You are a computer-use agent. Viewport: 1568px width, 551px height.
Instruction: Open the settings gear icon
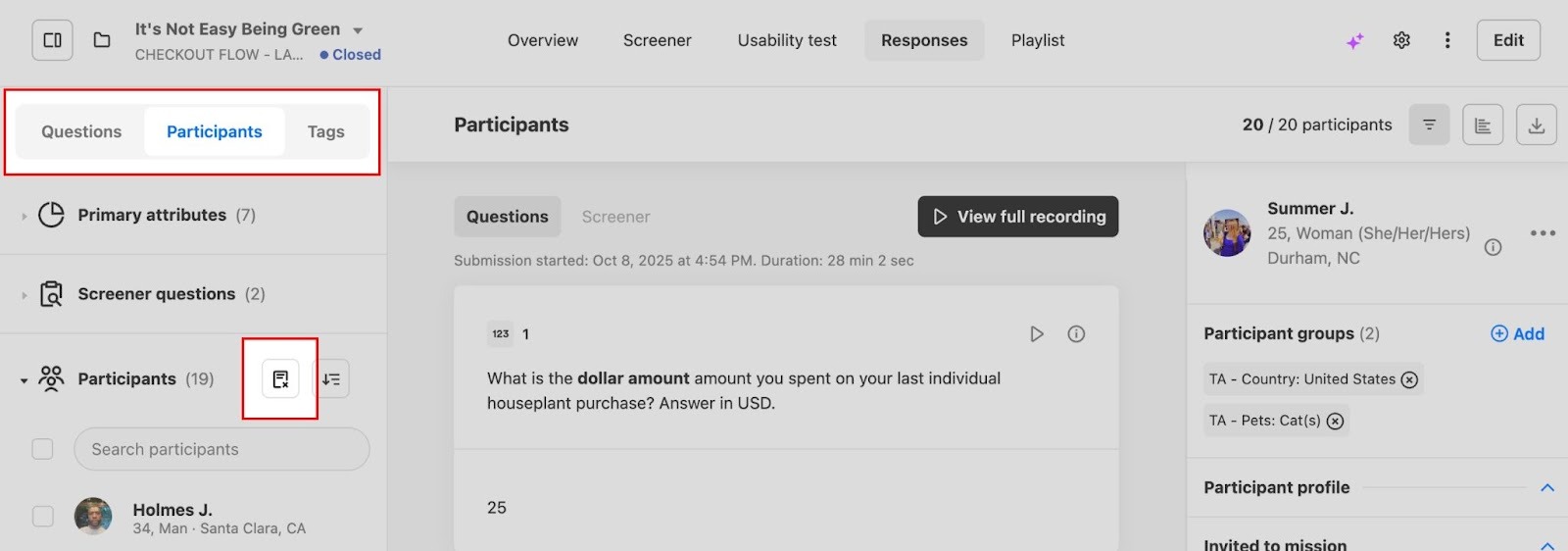(1401, 40)
